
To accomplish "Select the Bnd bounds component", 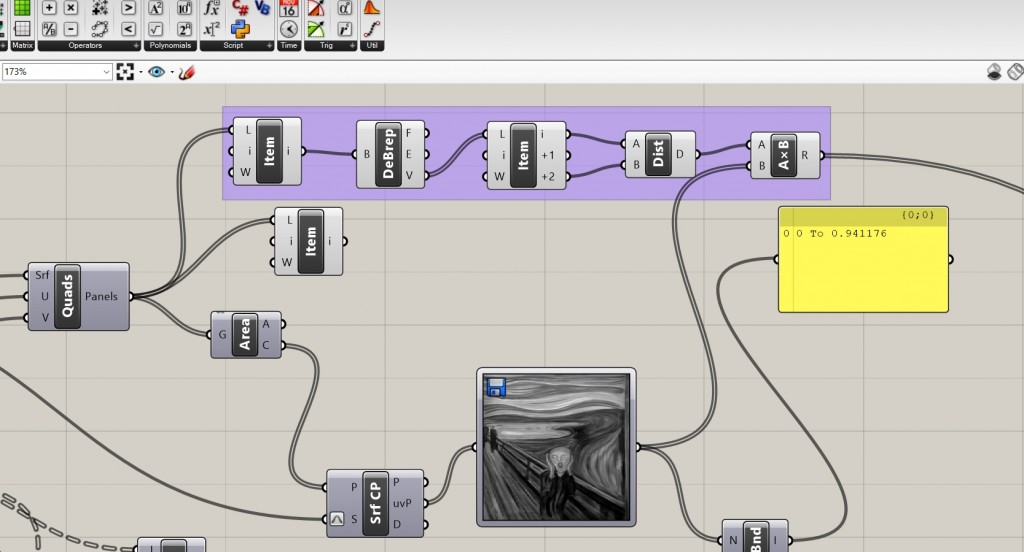I will pos(755,537).
